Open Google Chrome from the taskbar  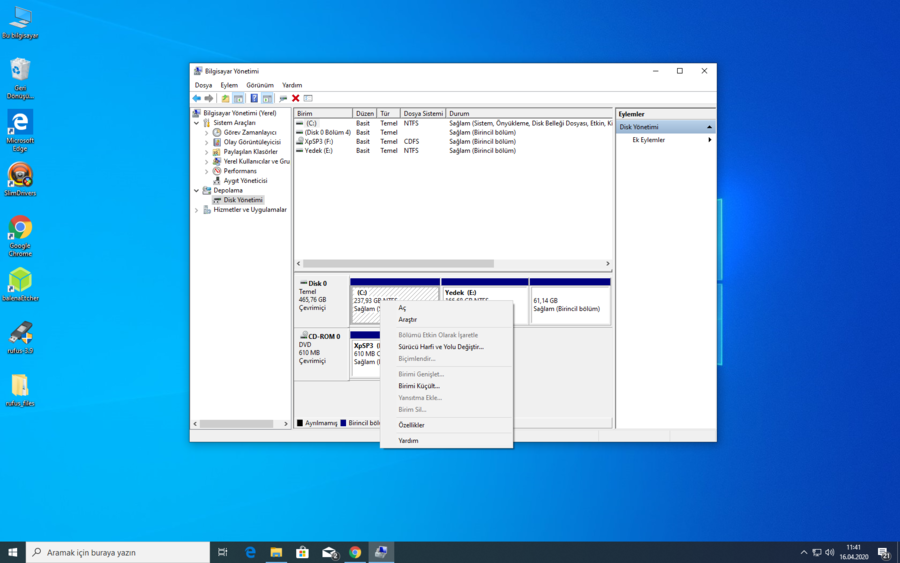click(355, 552)
